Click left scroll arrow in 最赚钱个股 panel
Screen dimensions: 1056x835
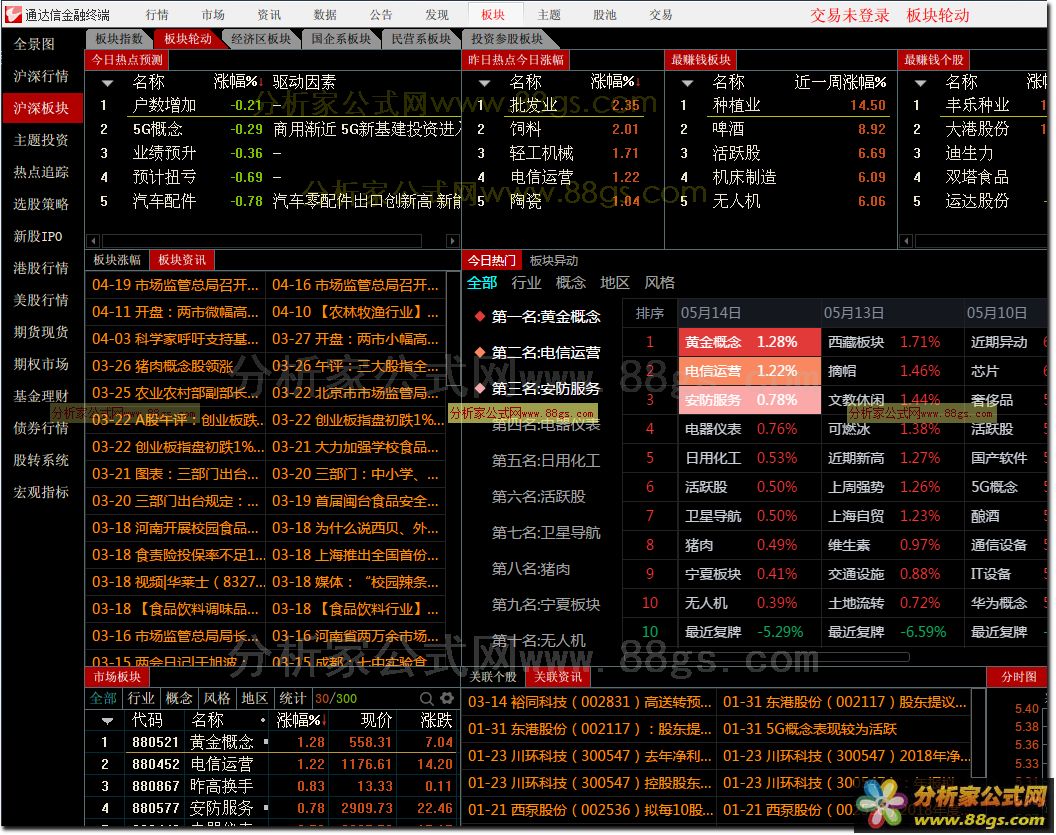coord(906,240)
